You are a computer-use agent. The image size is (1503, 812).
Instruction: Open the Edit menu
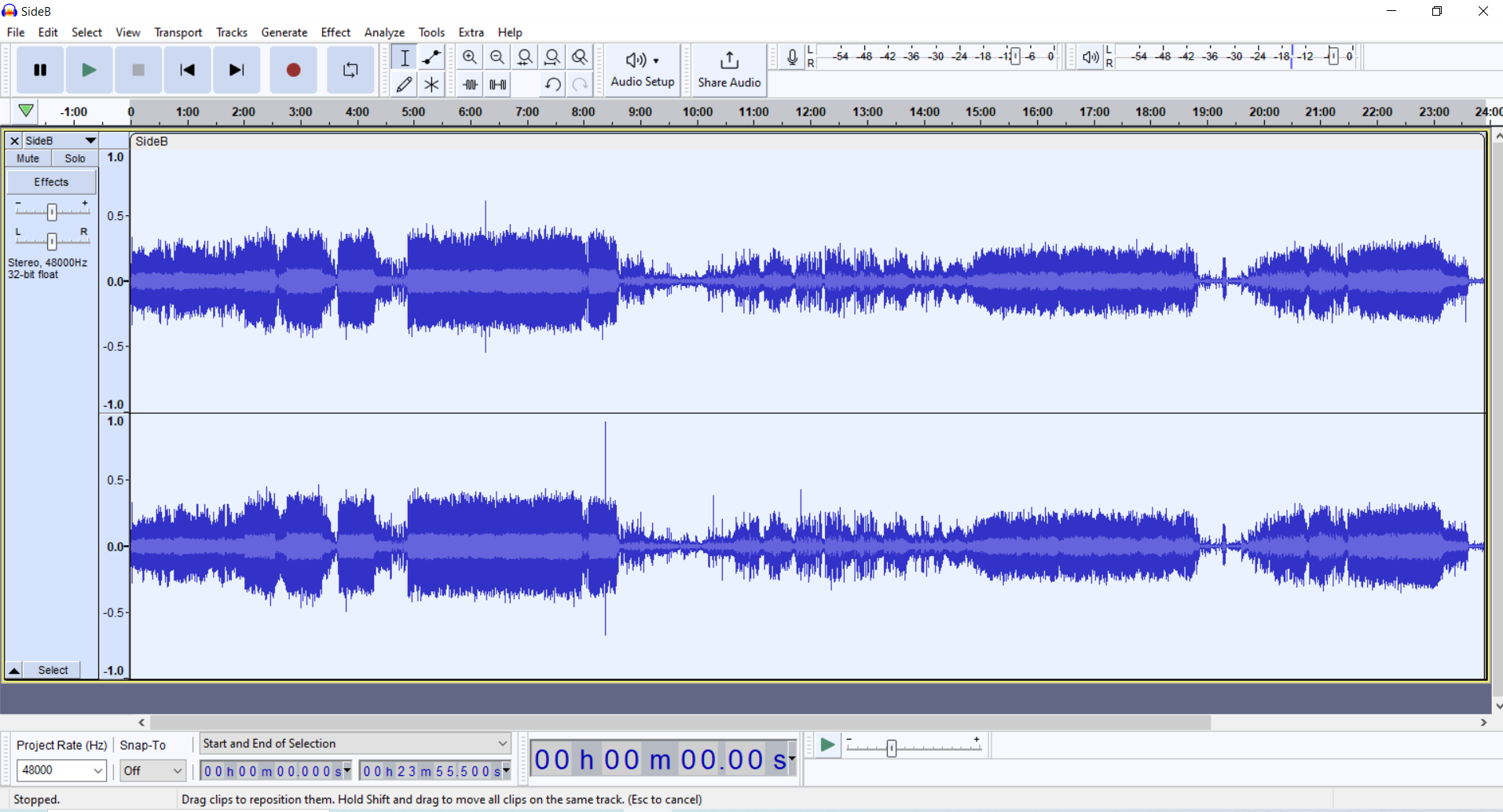(48, 32)
